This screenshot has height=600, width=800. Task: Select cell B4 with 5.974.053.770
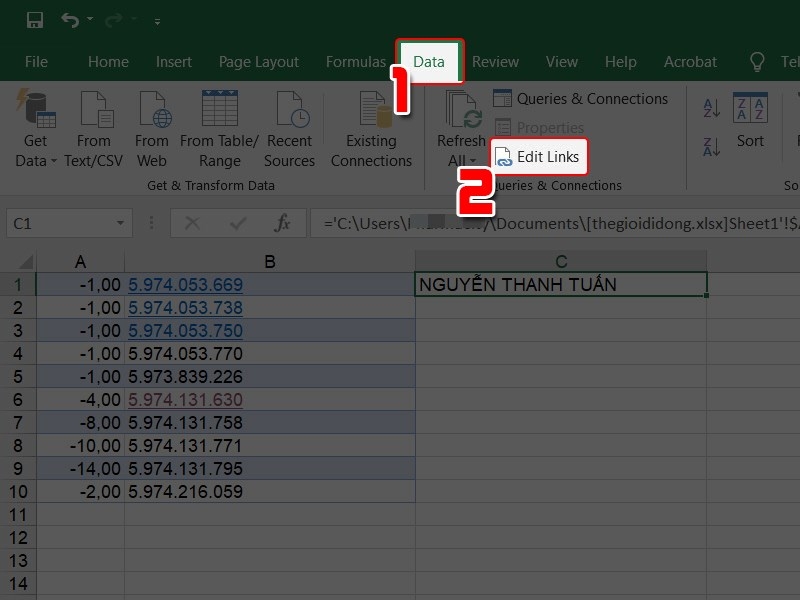[x=270, y=354]
